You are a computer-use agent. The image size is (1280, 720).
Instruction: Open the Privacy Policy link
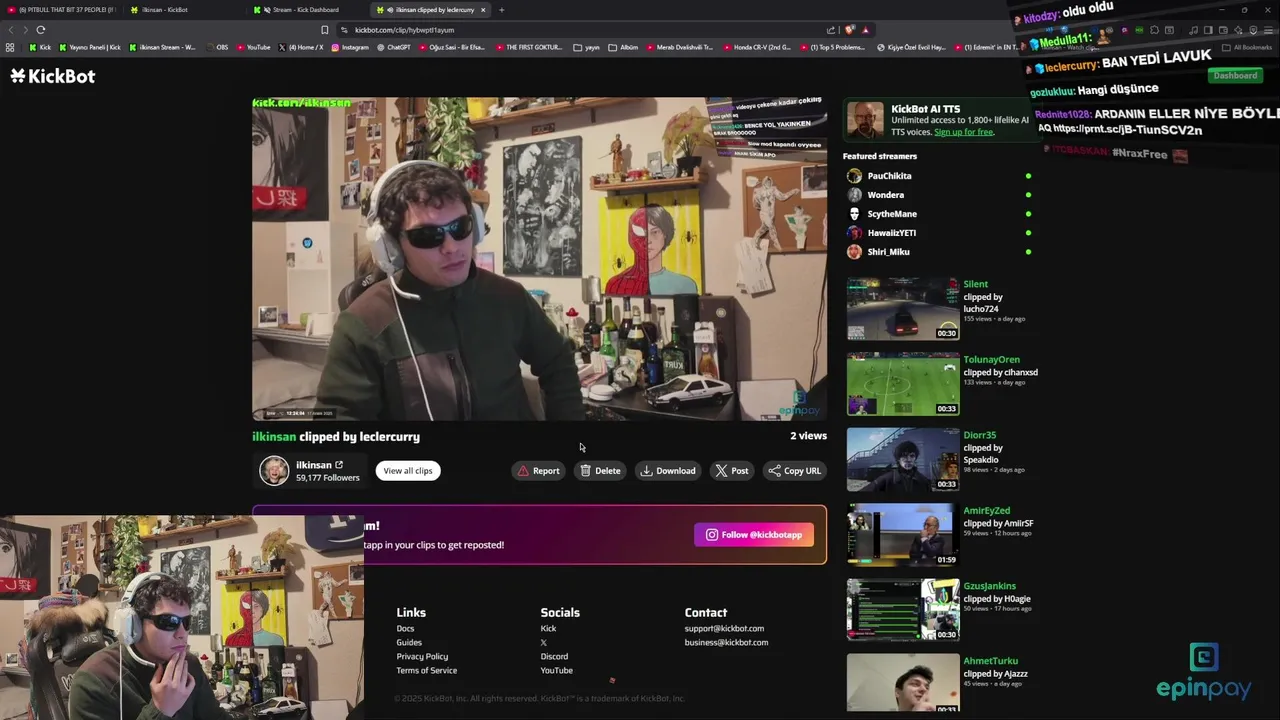[422, 657]
